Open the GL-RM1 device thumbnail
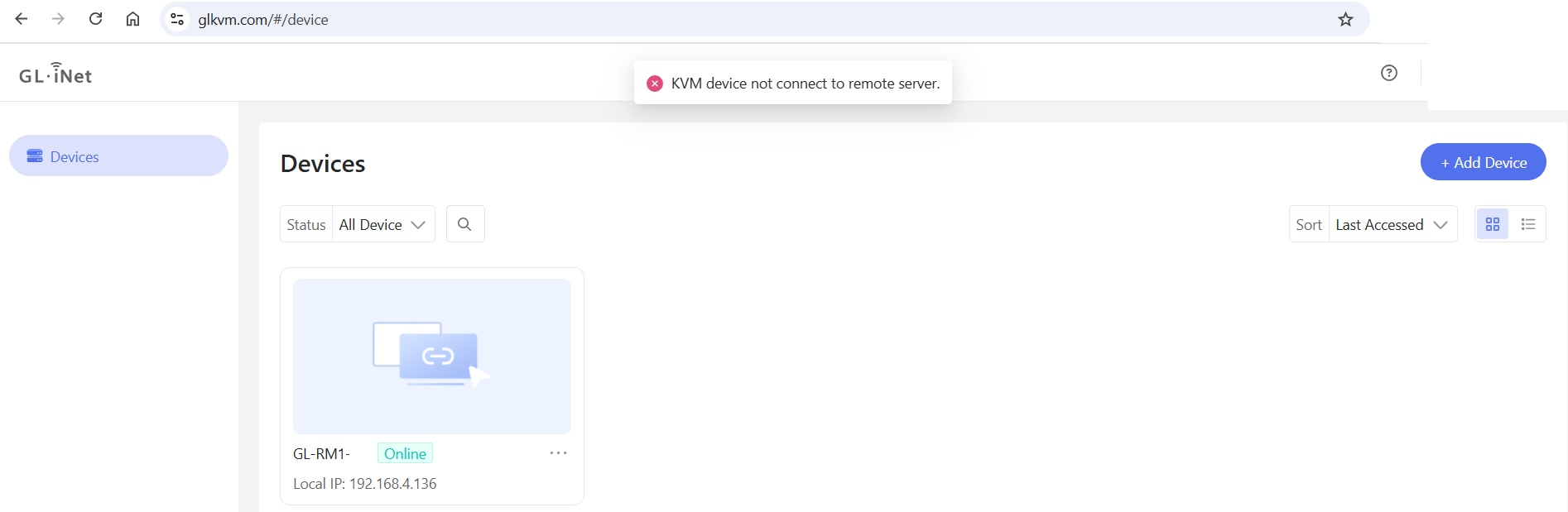This screenshot has height=512, width=1568. 431,356
